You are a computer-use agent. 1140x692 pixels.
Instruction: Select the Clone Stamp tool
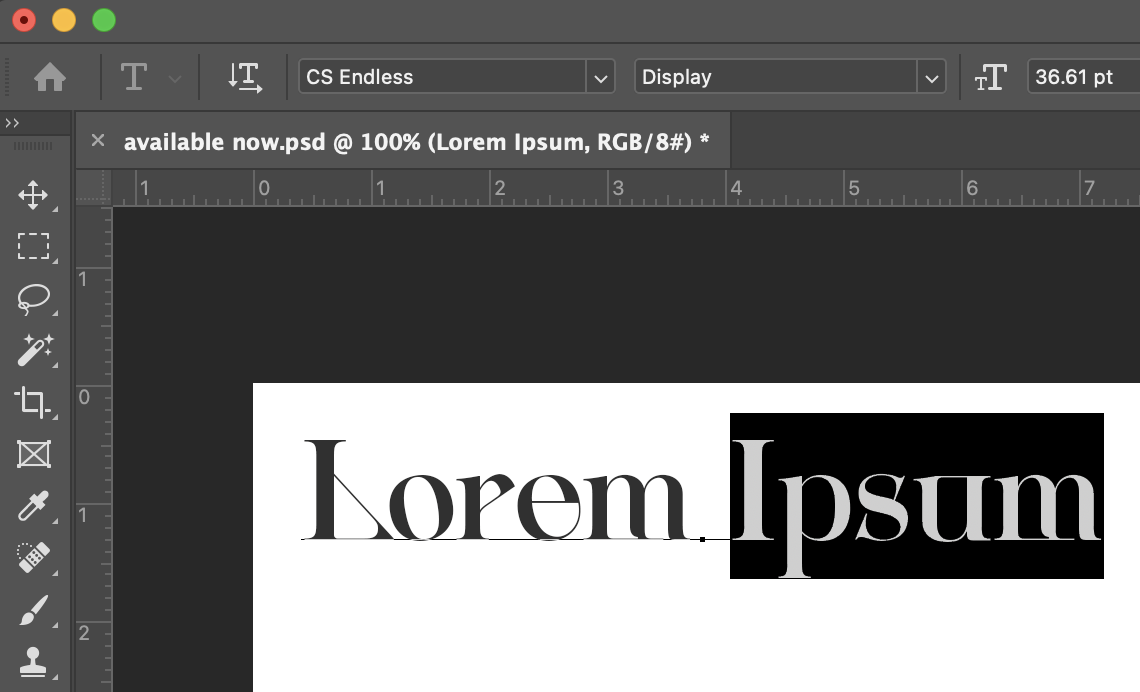tap(33, 660)
